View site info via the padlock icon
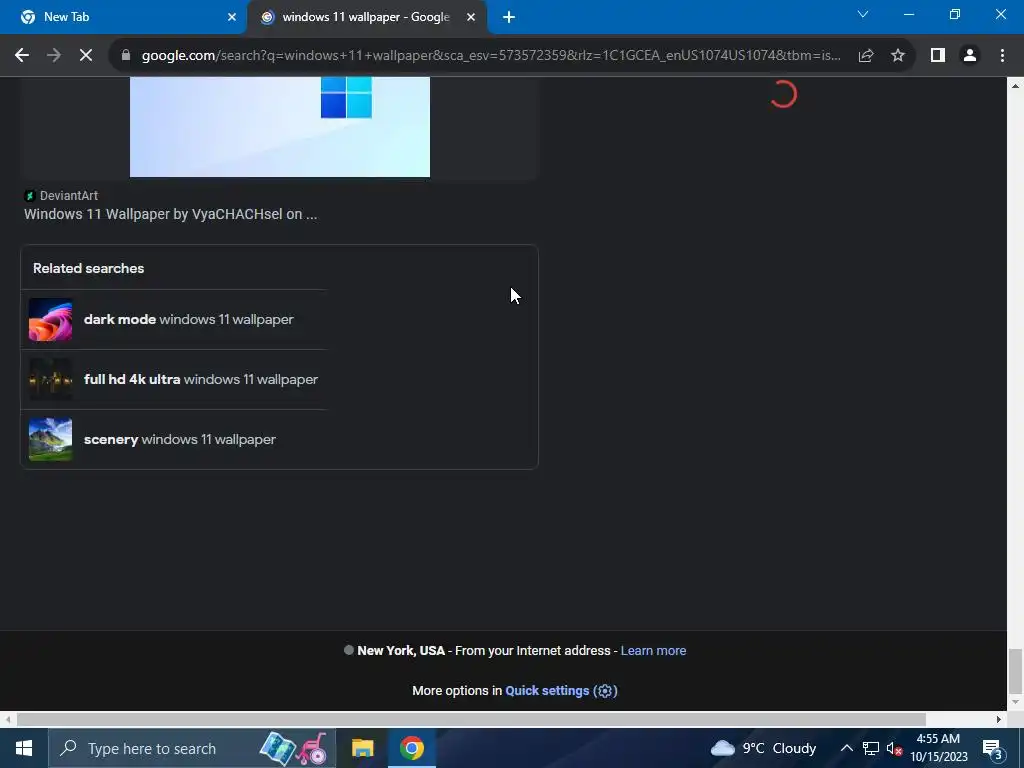The image size is (1024, 768). tap(126, 56)
